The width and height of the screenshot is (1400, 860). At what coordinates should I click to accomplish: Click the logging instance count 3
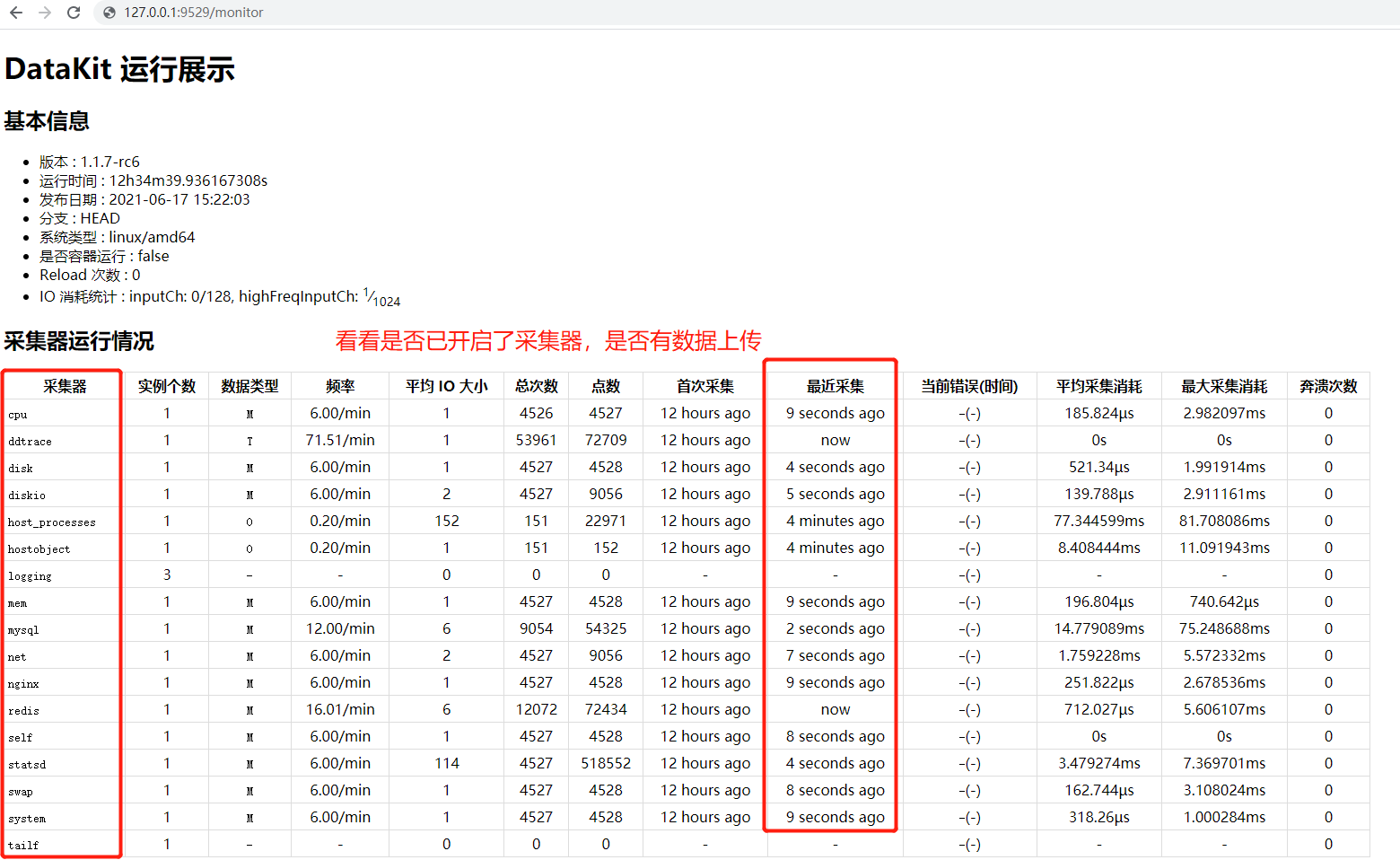(x=167, y=575)
